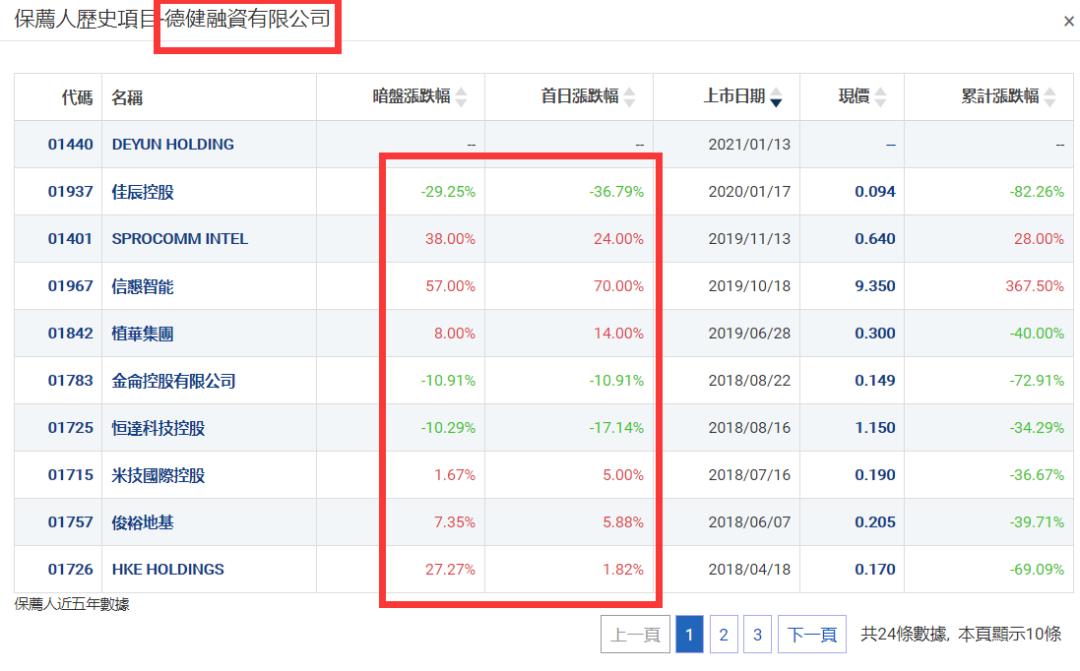Image resolution: width=1080 pixels, height=671 pixels.
Task: Open stock code 01783
Action: 70,380
